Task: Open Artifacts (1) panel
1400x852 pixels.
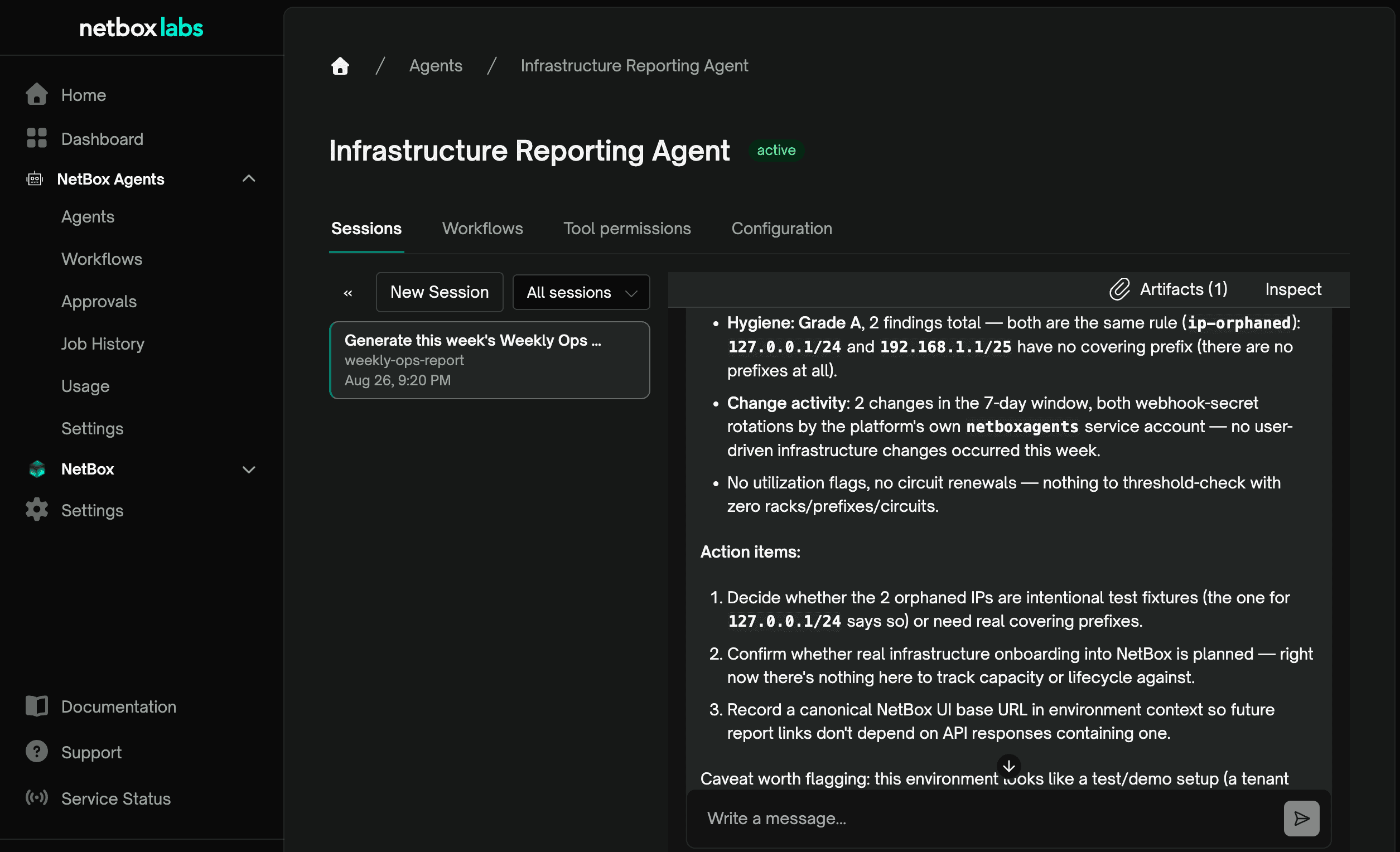Action: coord(1168,289)
